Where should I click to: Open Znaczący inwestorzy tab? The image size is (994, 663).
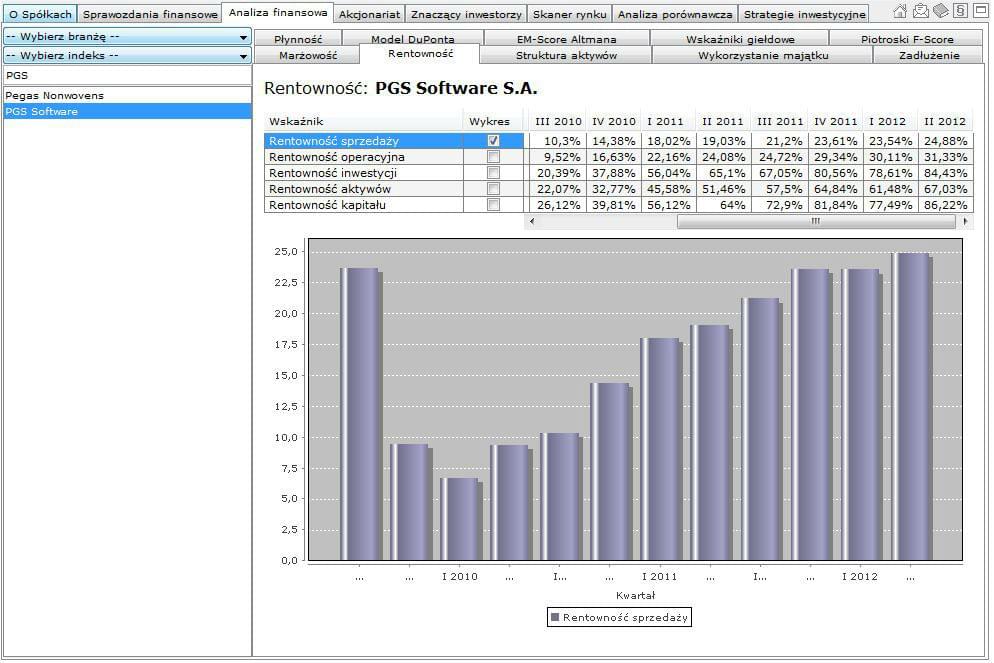point(466,14)
